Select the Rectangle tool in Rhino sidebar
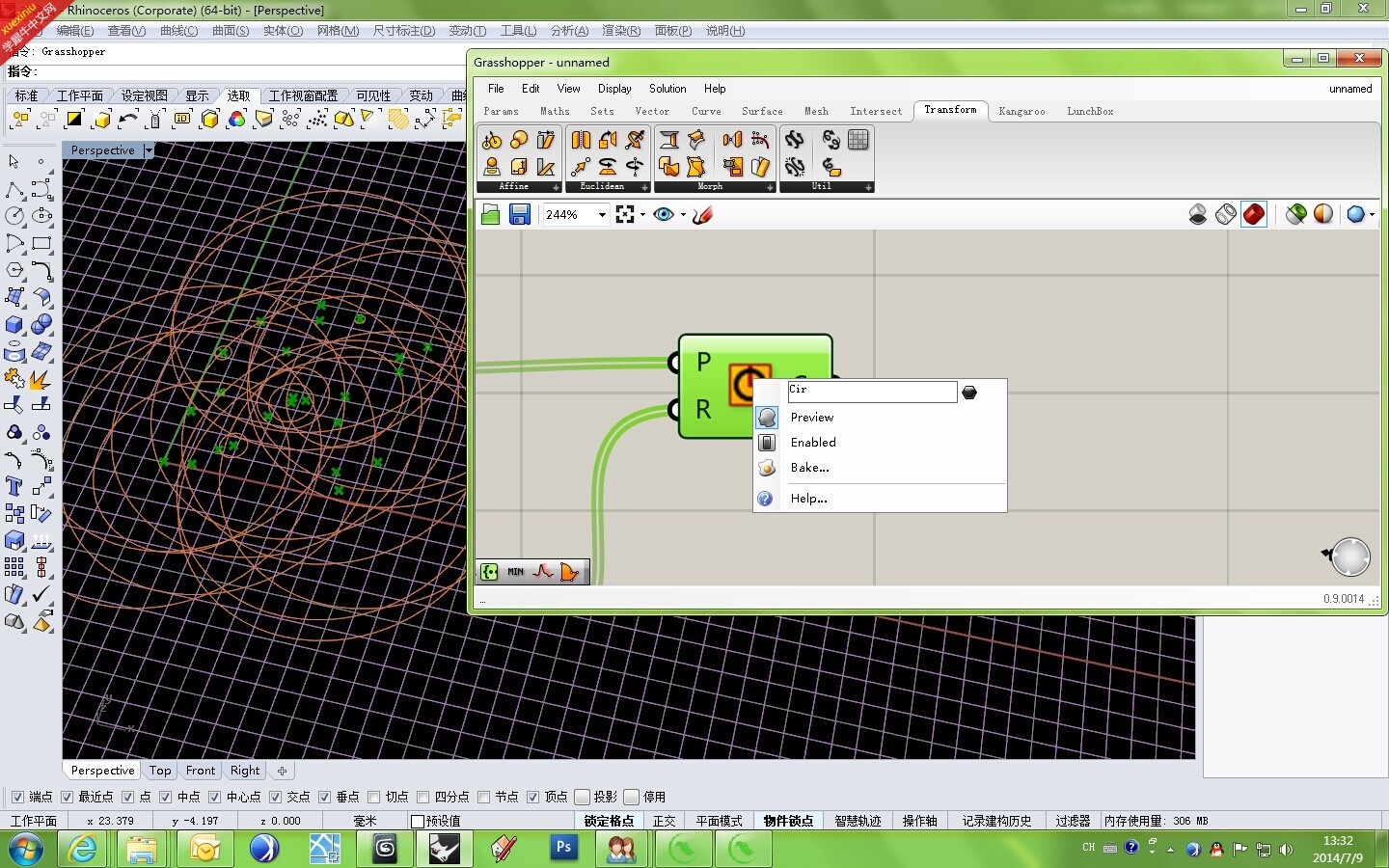Screen dimensions: 1389x868 point(41,243)
